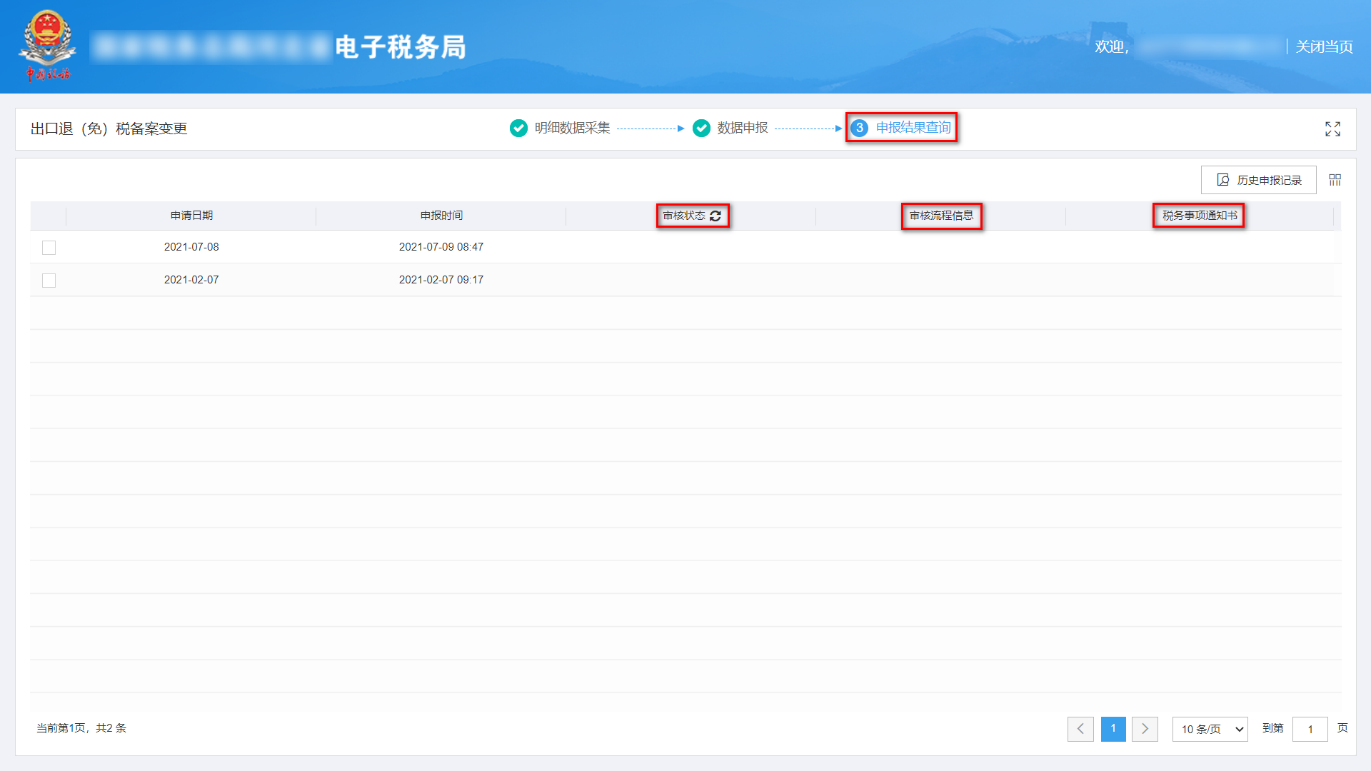Open the 历史申报记录 button
Viewport: 1371px width, 771px height.
click(1258, 178)
